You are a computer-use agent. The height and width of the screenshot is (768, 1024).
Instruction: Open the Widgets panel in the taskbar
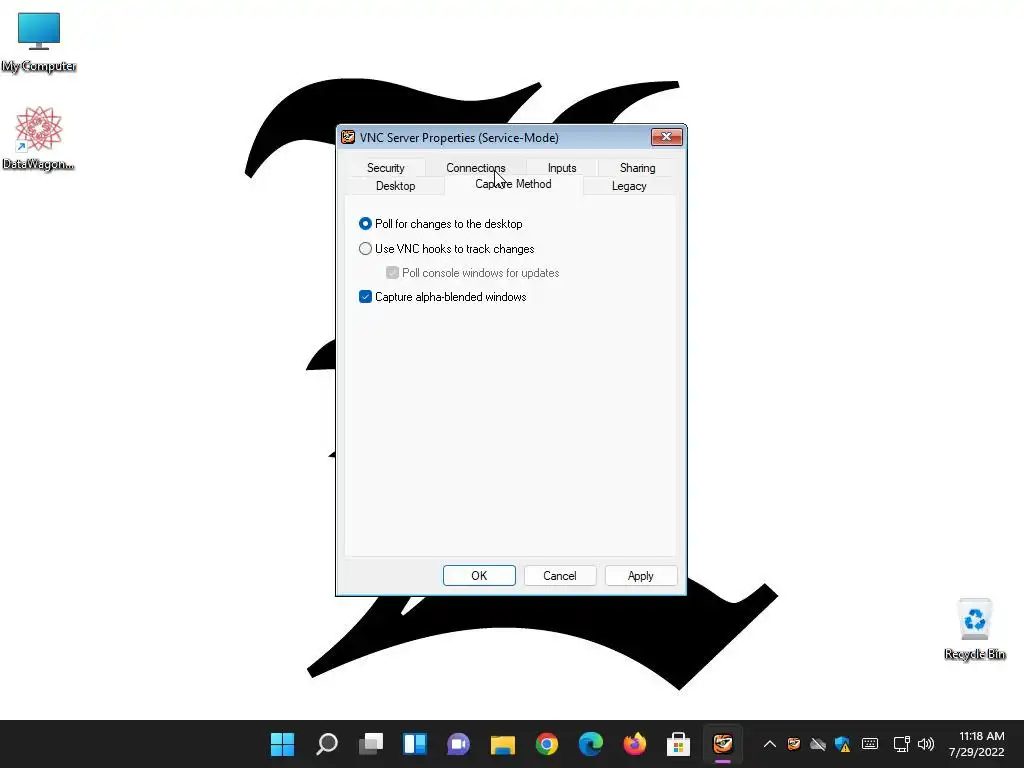415,744
